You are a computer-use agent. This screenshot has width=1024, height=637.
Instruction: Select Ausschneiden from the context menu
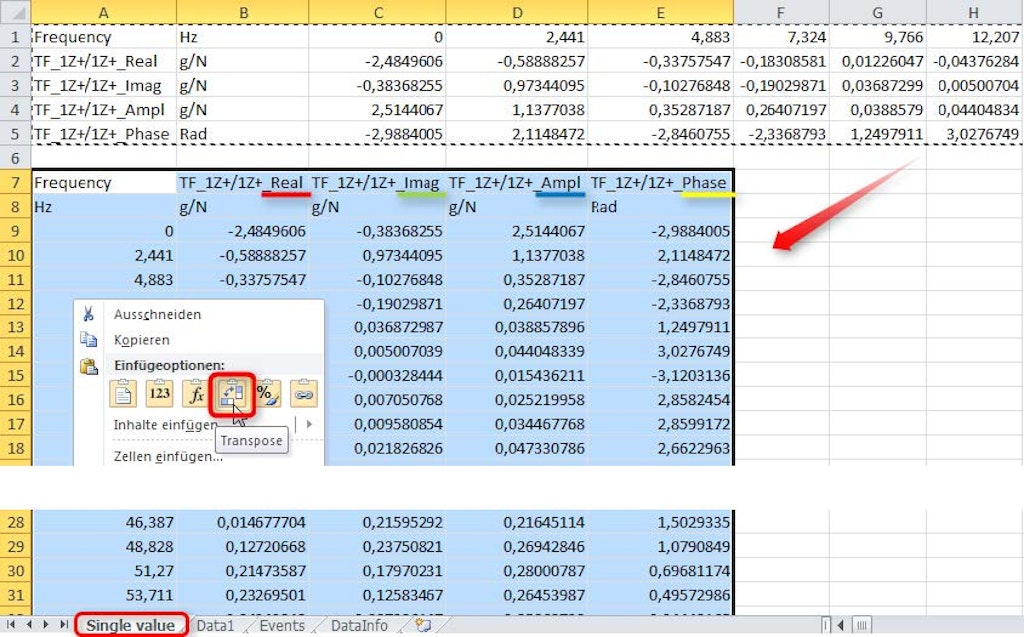click(x=157, y=314)
